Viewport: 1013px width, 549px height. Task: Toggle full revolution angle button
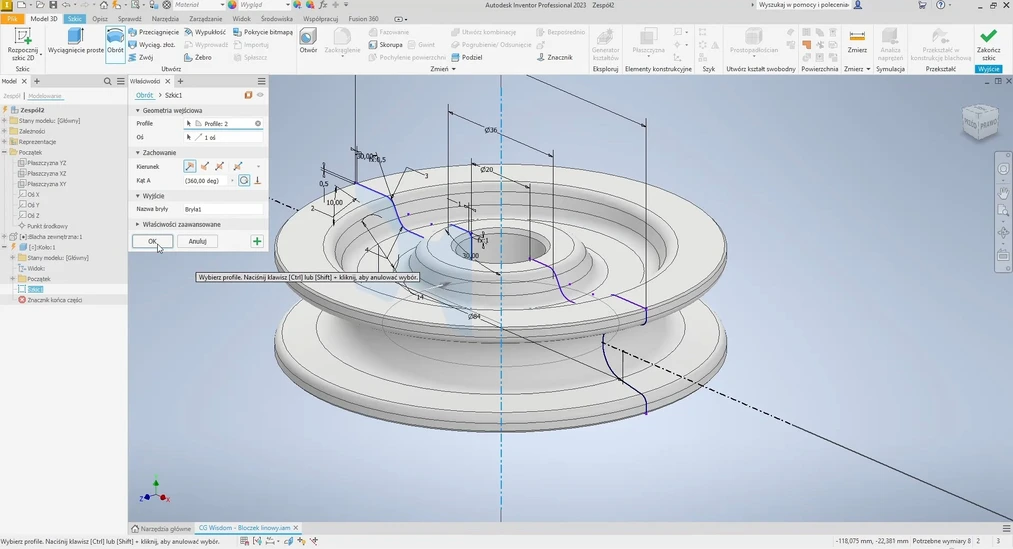[244, 181]
